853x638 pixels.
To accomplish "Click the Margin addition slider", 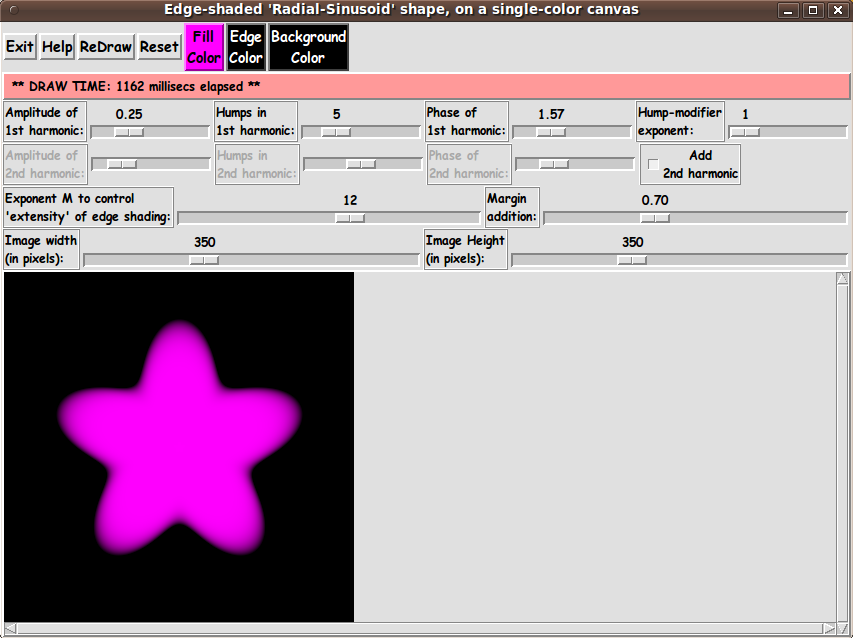I will pyautogui.click(x=654, y=217).
